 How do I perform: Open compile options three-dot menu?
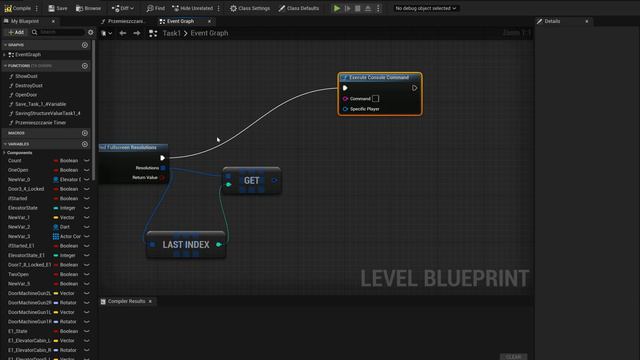(x=37, y=8)
